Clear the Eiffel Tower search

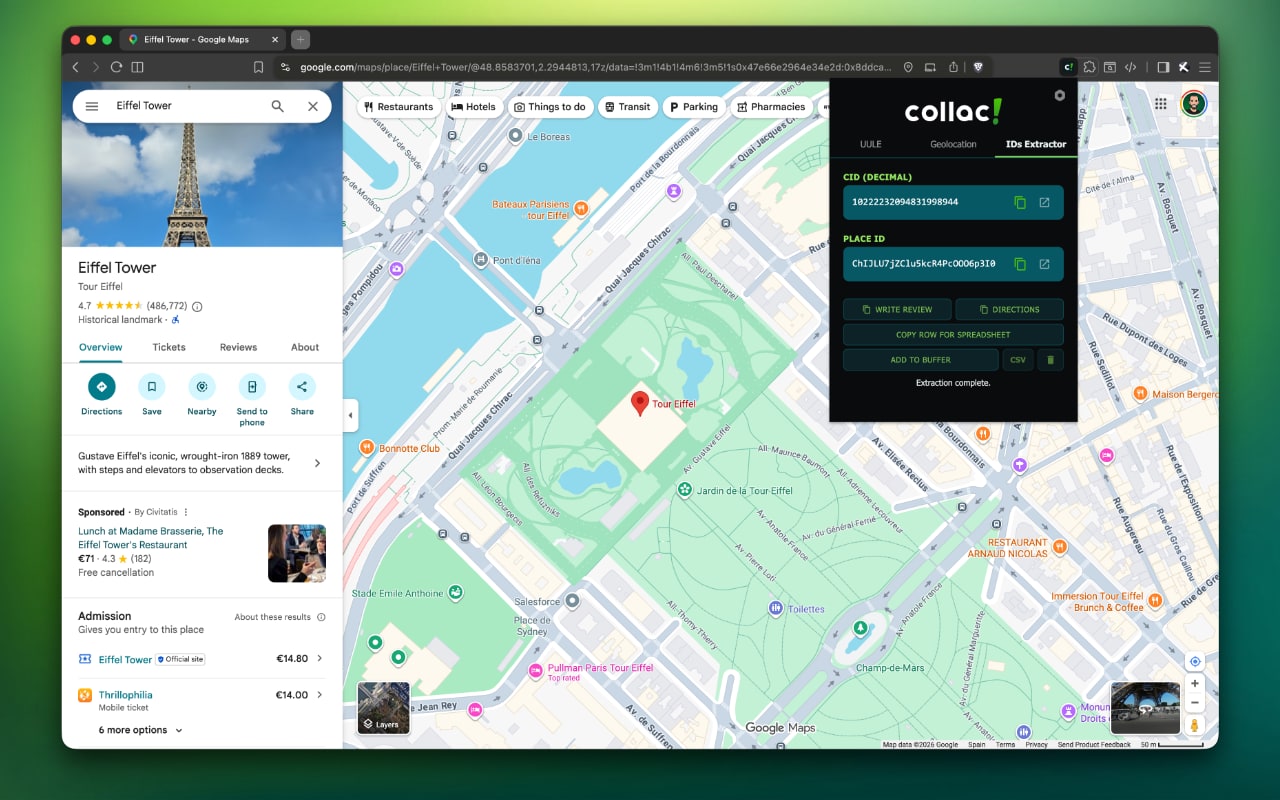(x=313, y=106)
